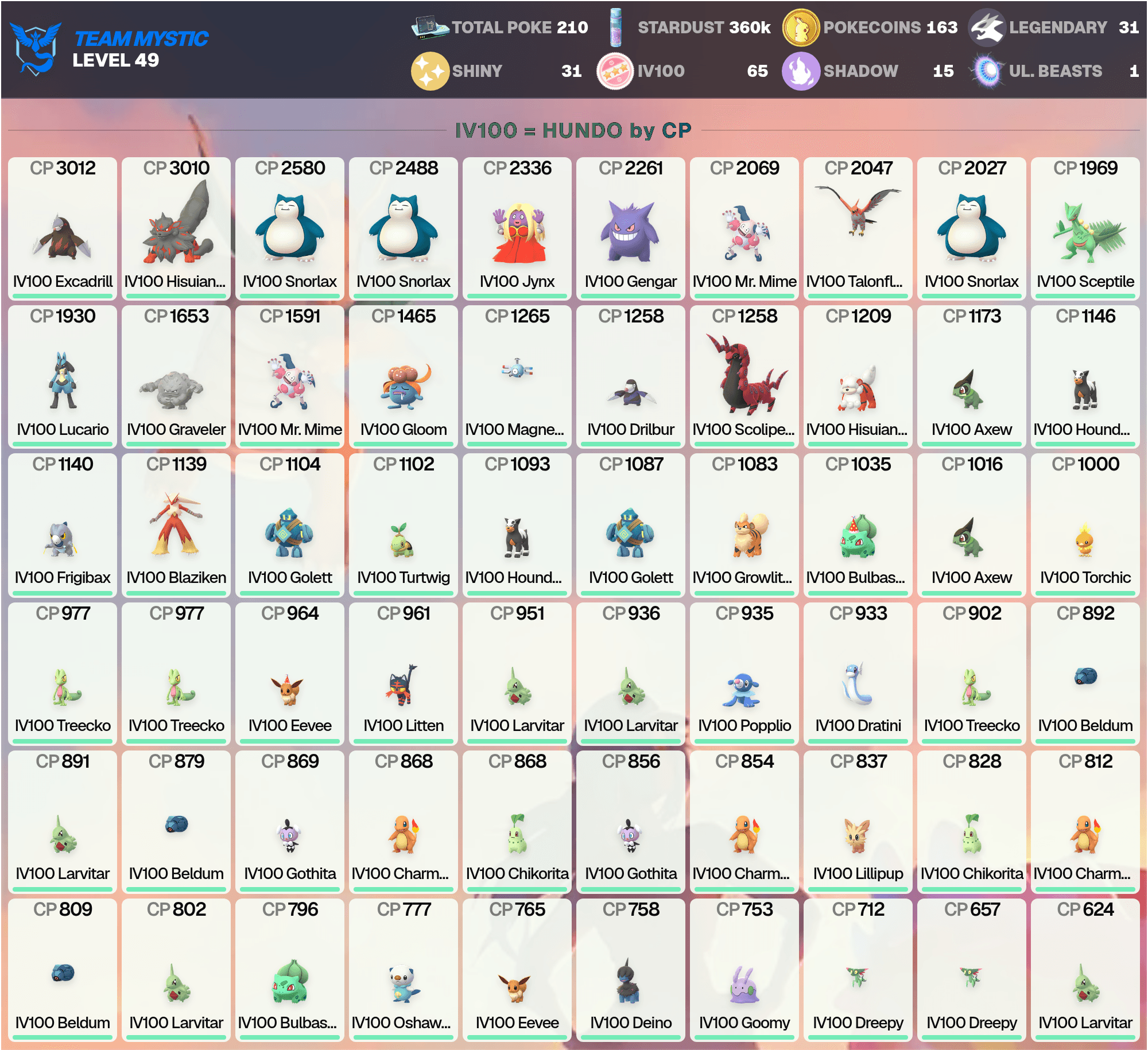Select the Drilbur sprite with CP 1258
Screen dimensions: 1148x1050
click(x=631, y=393)
